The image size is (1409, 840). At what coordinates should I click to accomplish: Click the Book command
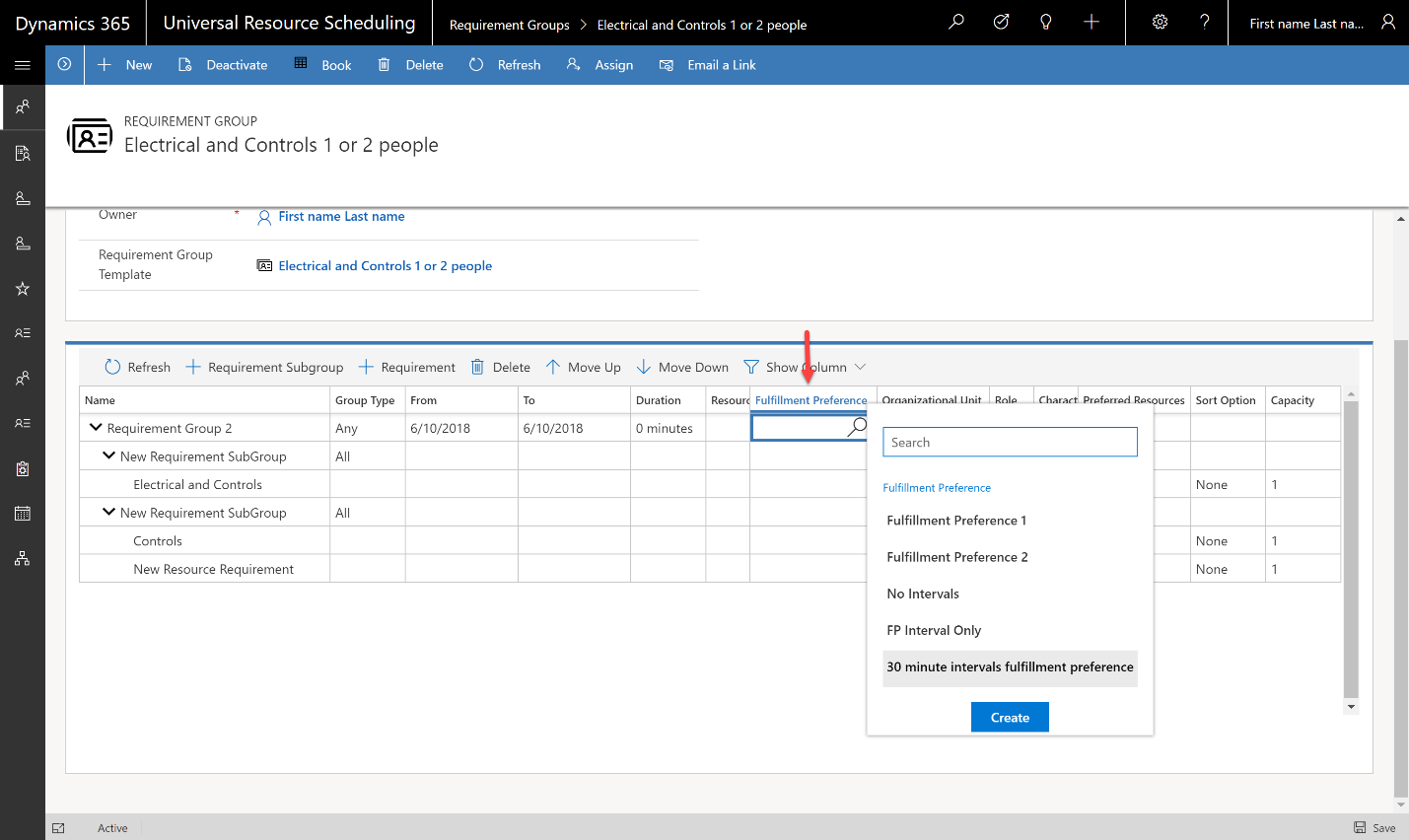click(322, 65)
